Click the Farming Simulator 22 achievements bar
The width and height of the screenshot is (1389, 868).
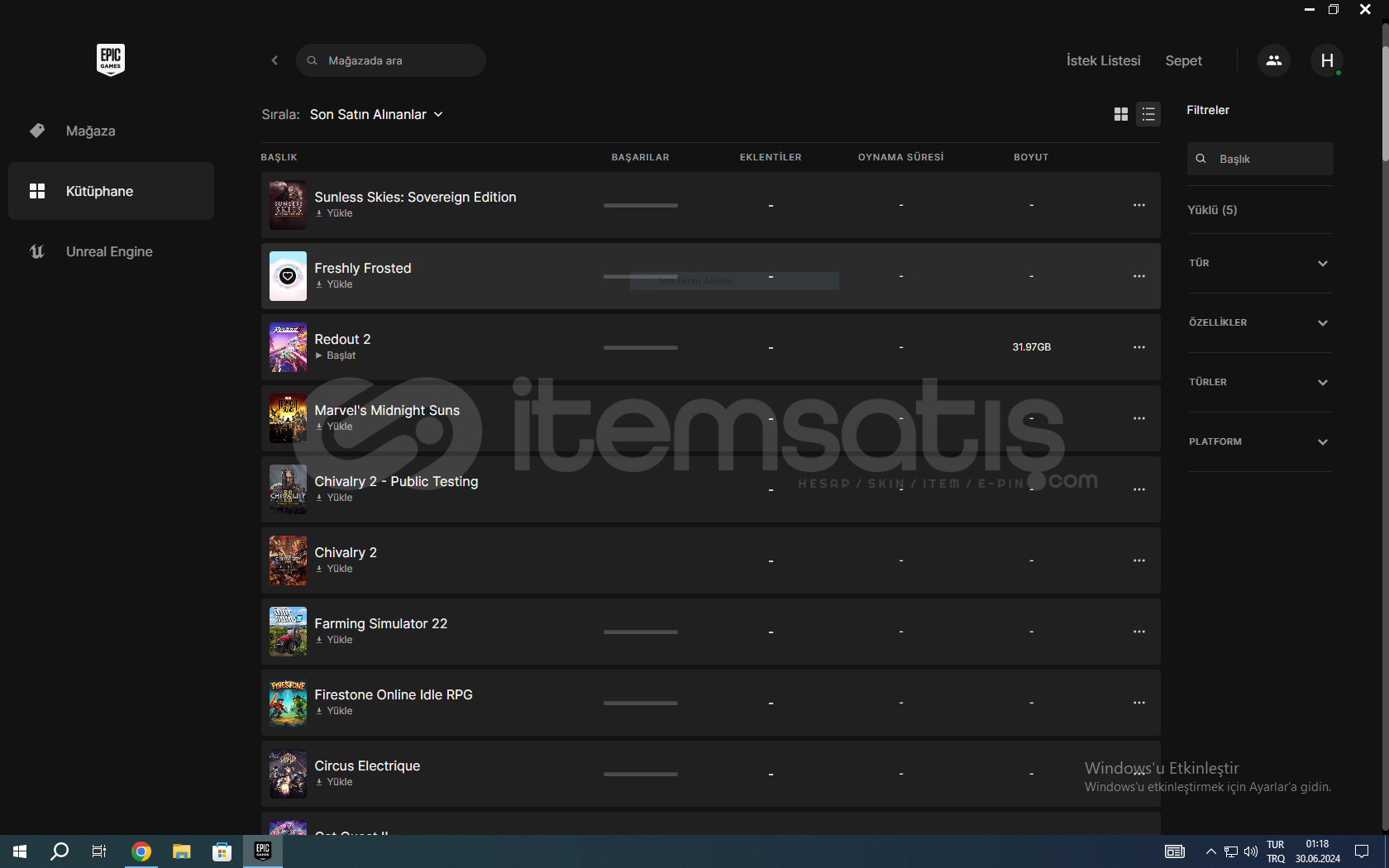[x=641, y=632]
